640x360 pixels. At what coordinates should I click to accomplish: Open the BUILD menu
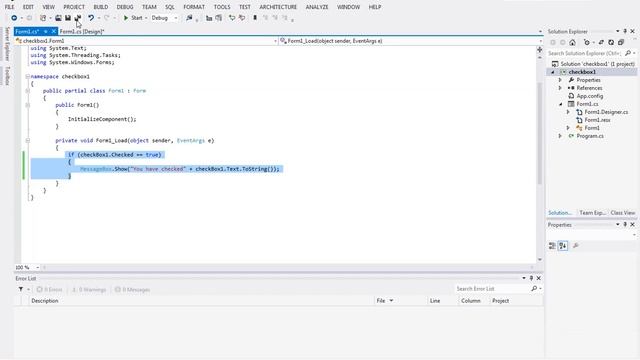101,7
